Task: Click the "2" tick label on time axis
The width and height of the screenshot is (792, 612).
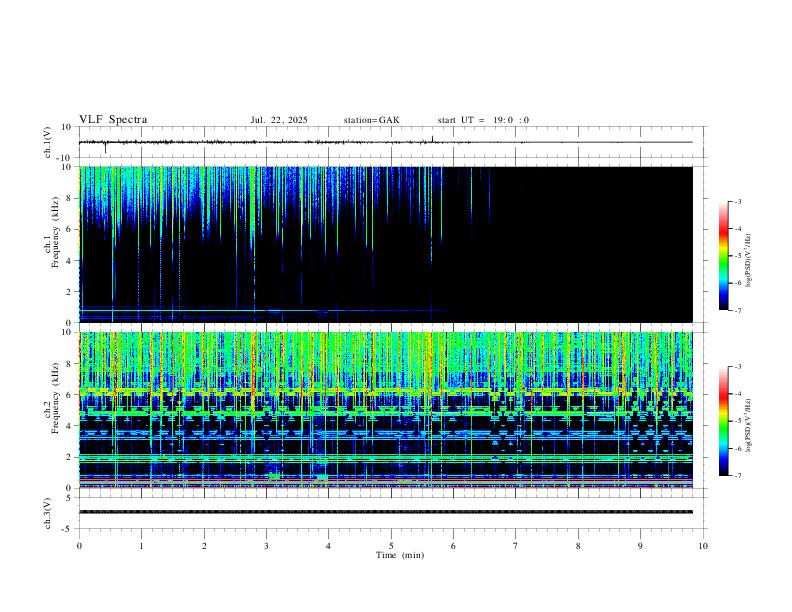Action: pos(204,546)
